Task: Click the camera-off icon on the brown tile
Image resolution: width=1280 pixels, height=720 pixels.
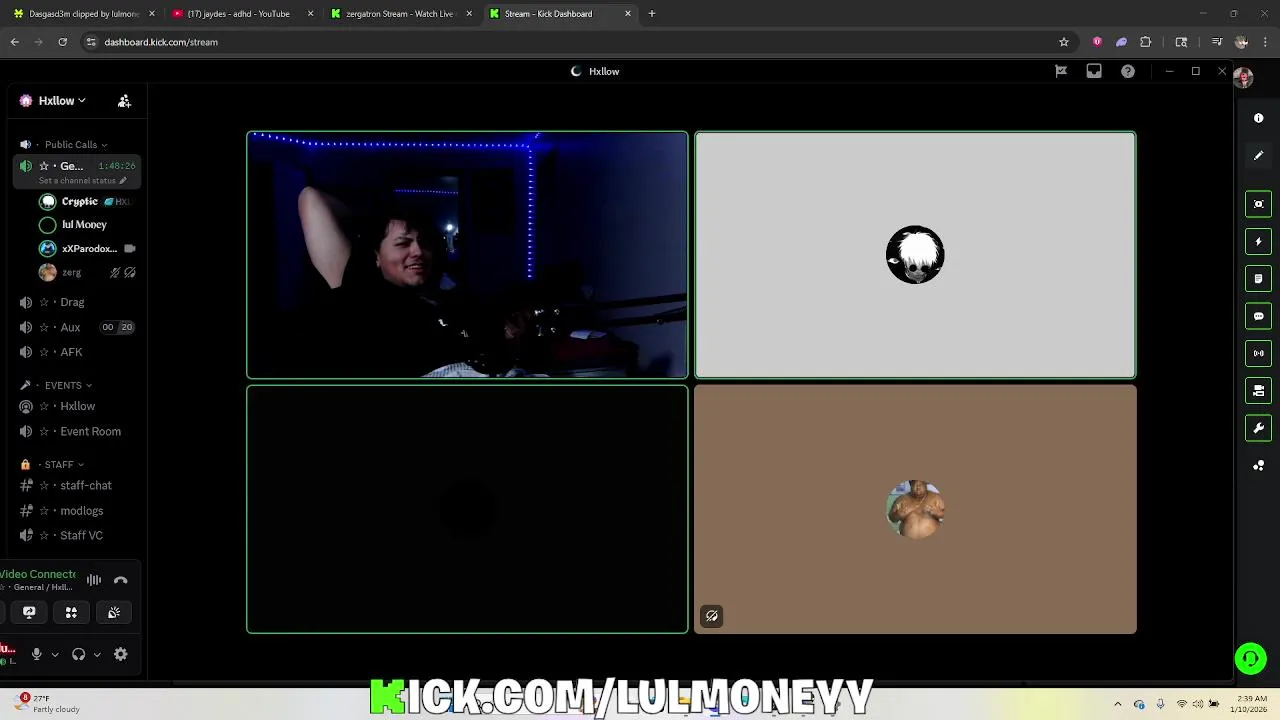Action: pos(712,616)
